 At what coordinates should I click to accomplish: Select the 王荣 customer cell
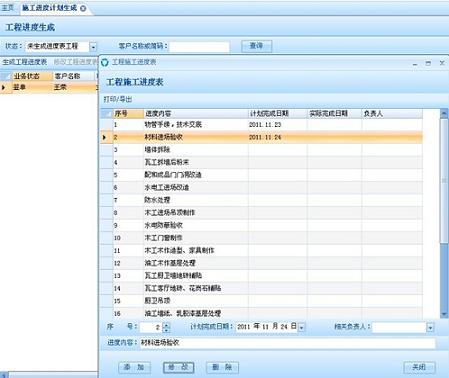click(74, 87)
